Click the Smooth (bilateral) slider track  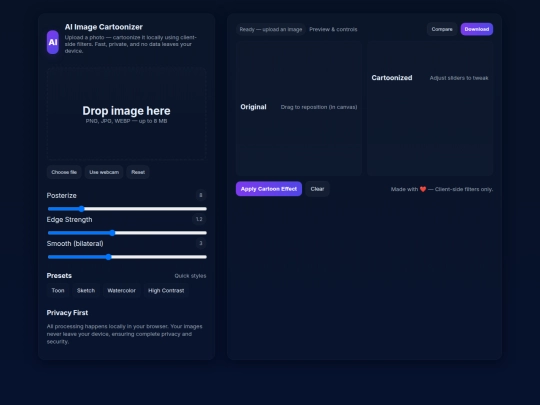coord(127,257)
